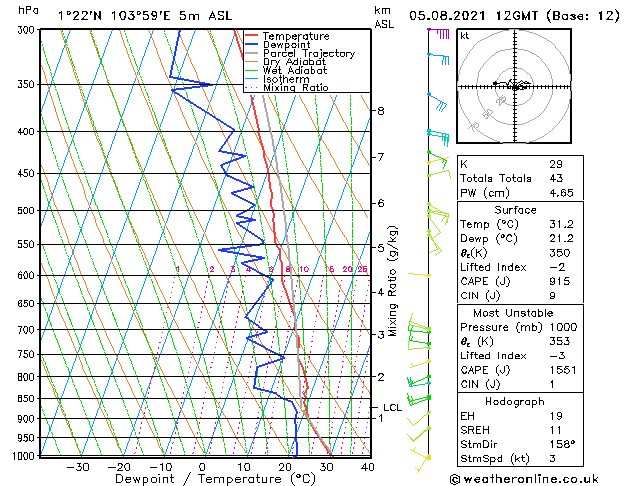
Task: Click the EH value 19
Action: tap(556, 416)
